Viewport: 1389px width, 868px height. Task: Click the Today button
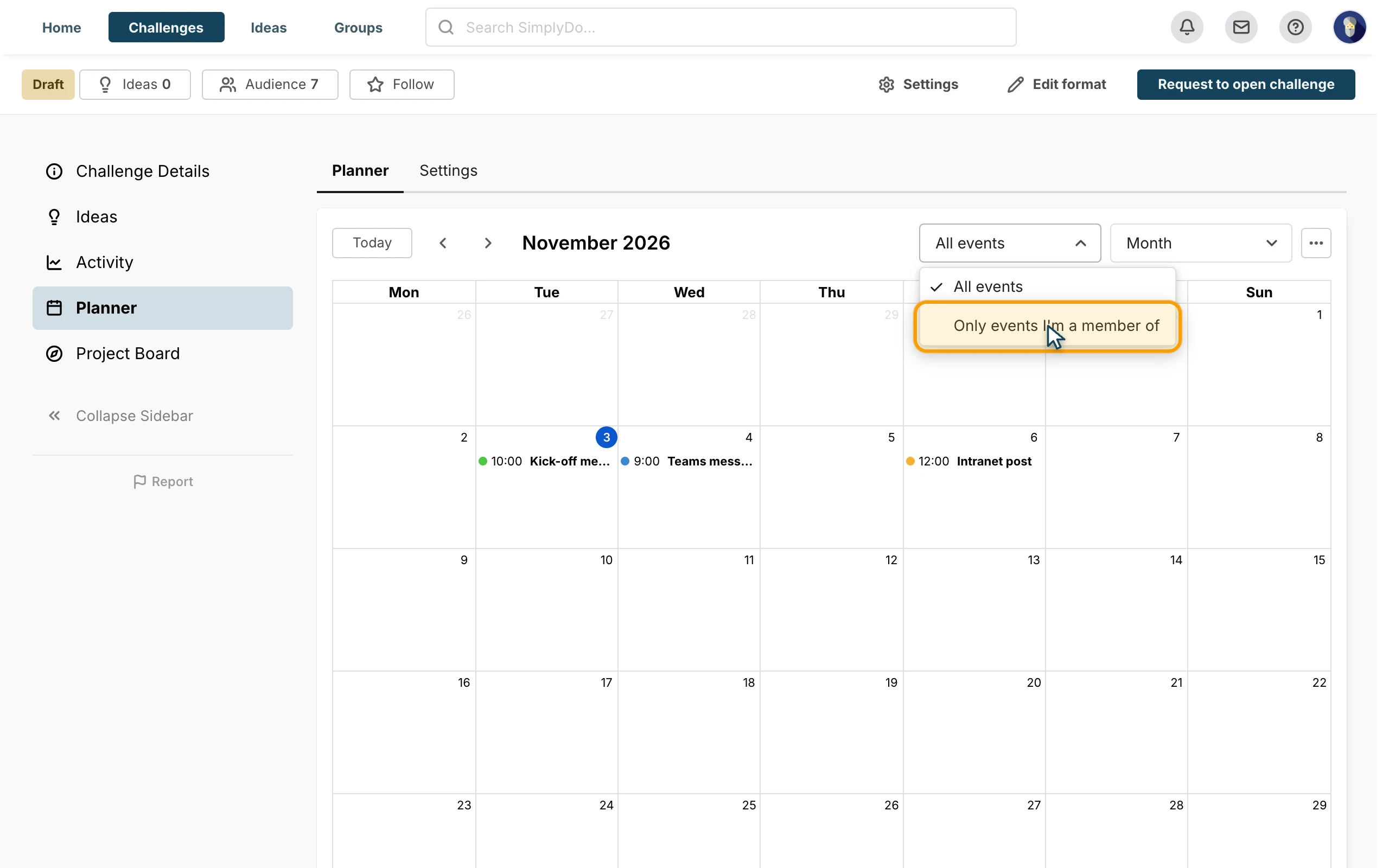371,243
